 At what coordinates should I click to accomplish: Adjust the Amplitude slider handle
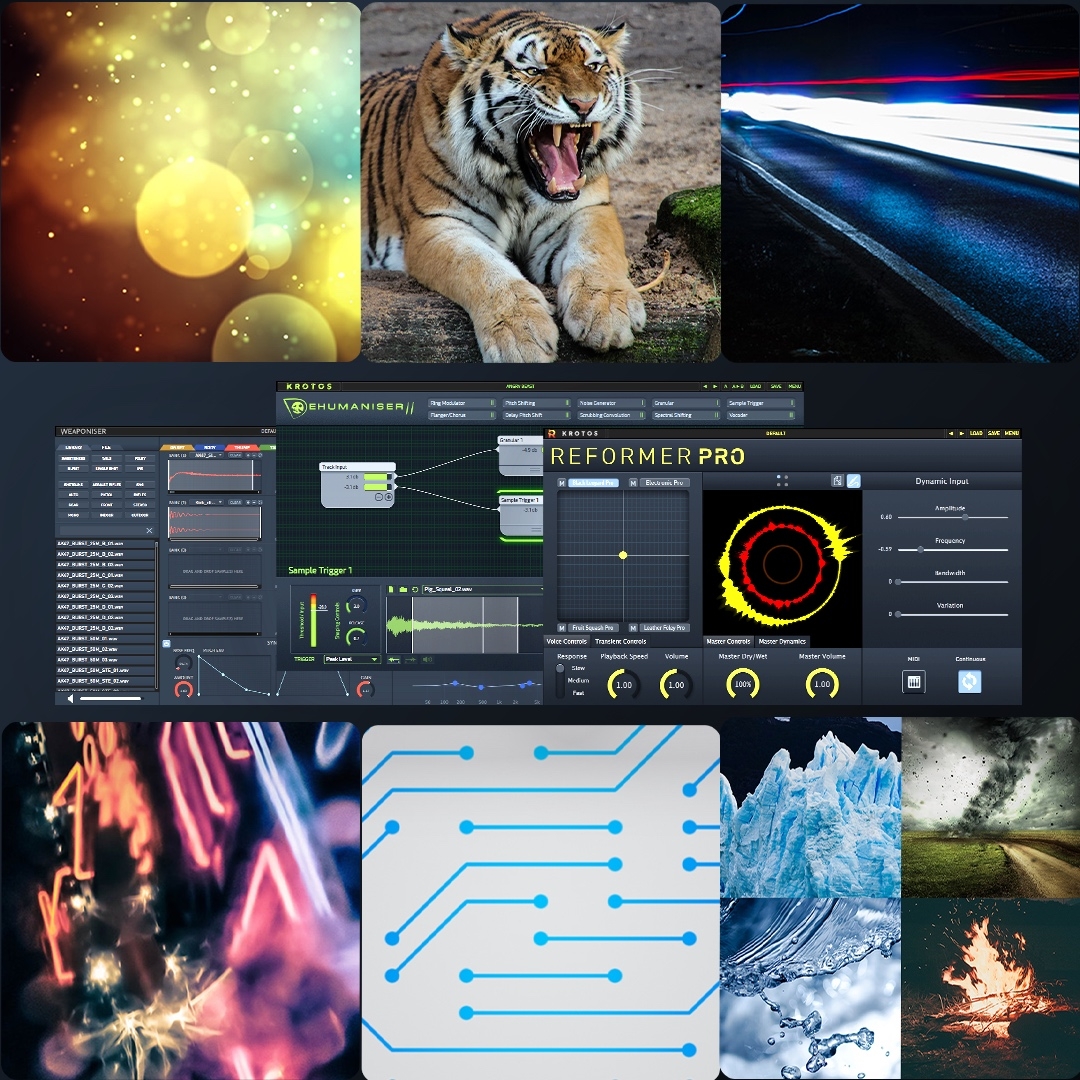click(x=965, y=517)
